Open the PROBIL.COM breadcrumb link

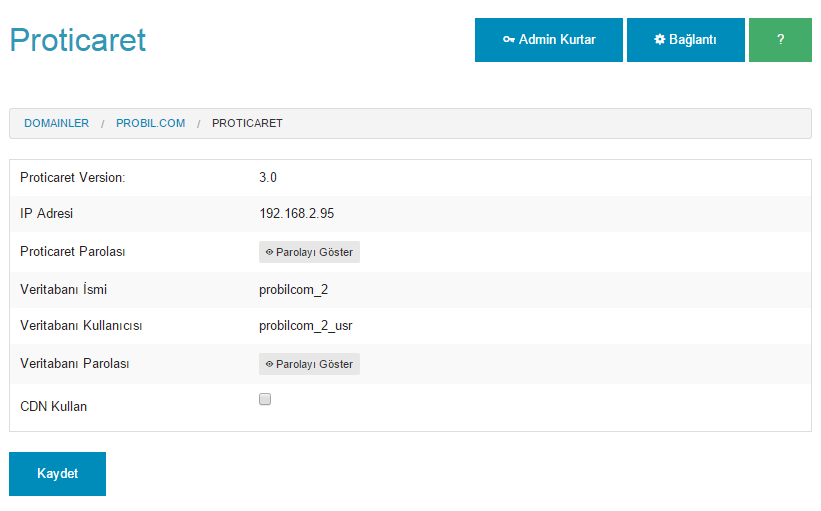150,123
